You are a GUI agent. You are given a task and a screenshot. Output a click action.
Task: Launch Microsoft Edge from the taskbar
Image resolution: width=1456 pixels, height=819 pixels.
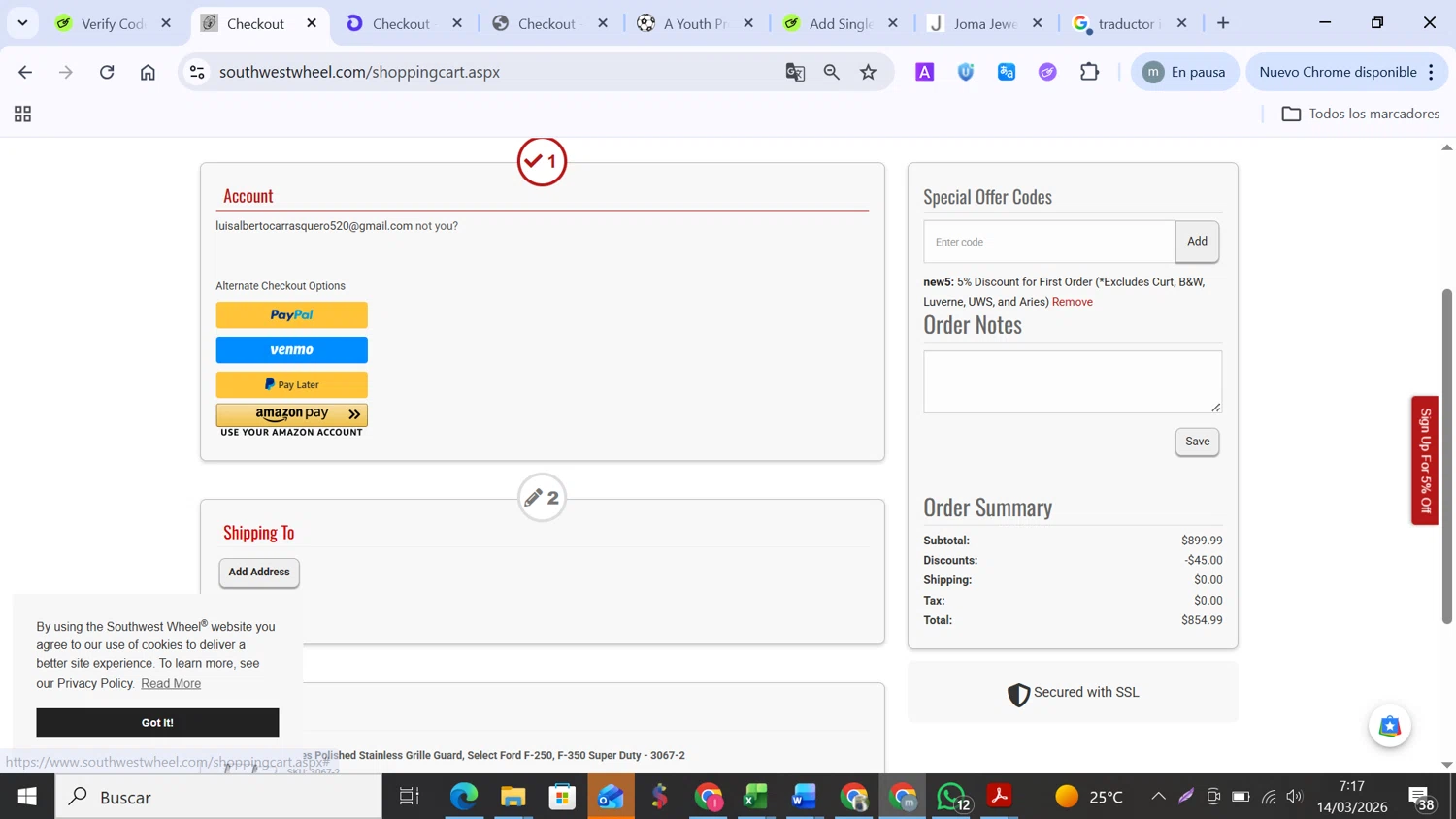pos(464,797)
